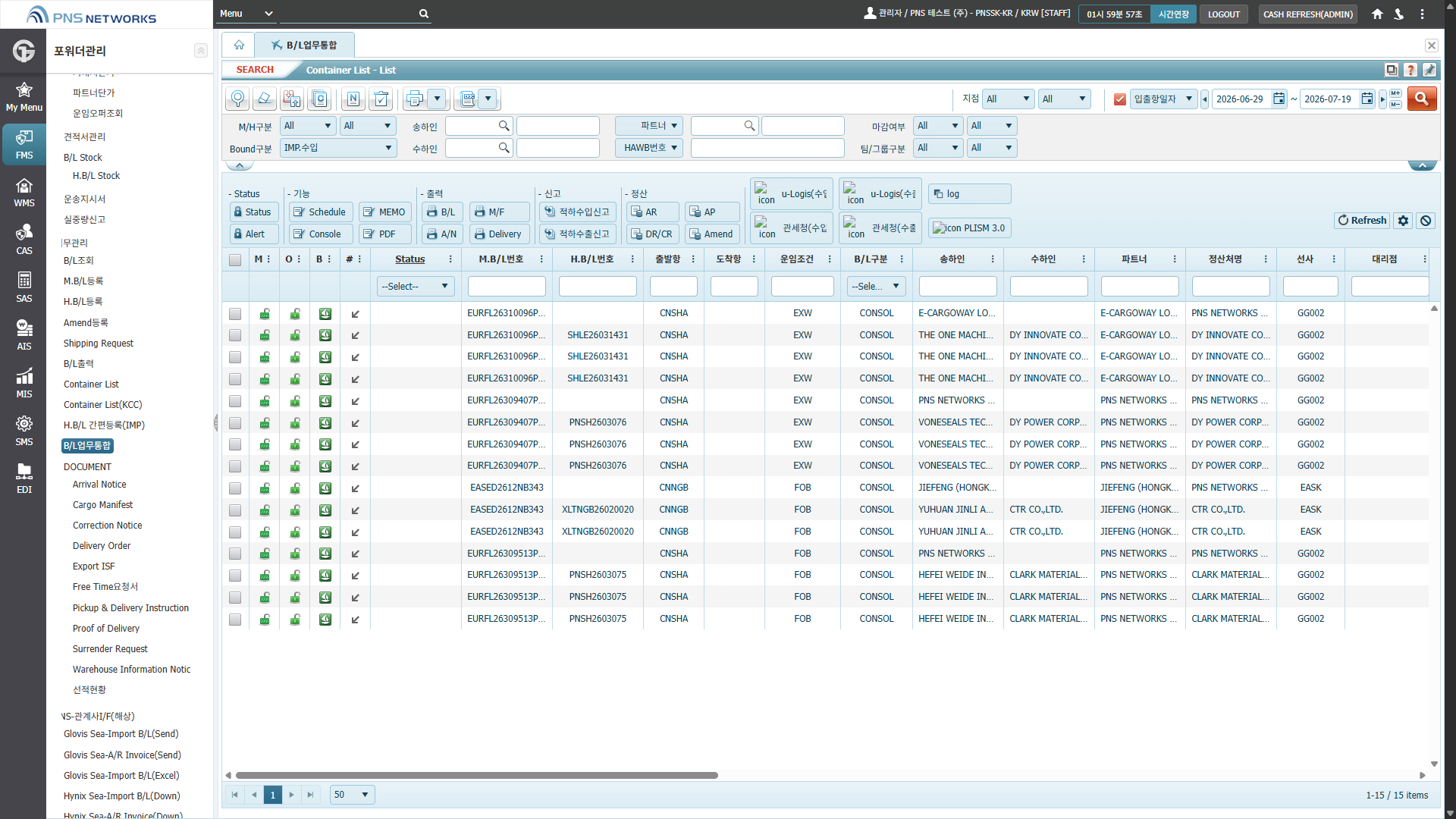Go to FMS module in sidebar
The width and height of the screenshot is (1456, 819).
tap(24, 145)
